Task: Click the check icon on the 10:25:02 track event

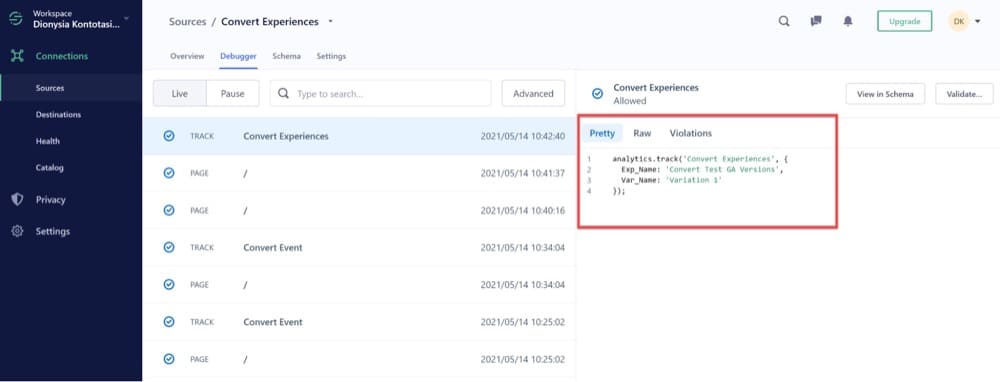Action: tap(169, 322)
